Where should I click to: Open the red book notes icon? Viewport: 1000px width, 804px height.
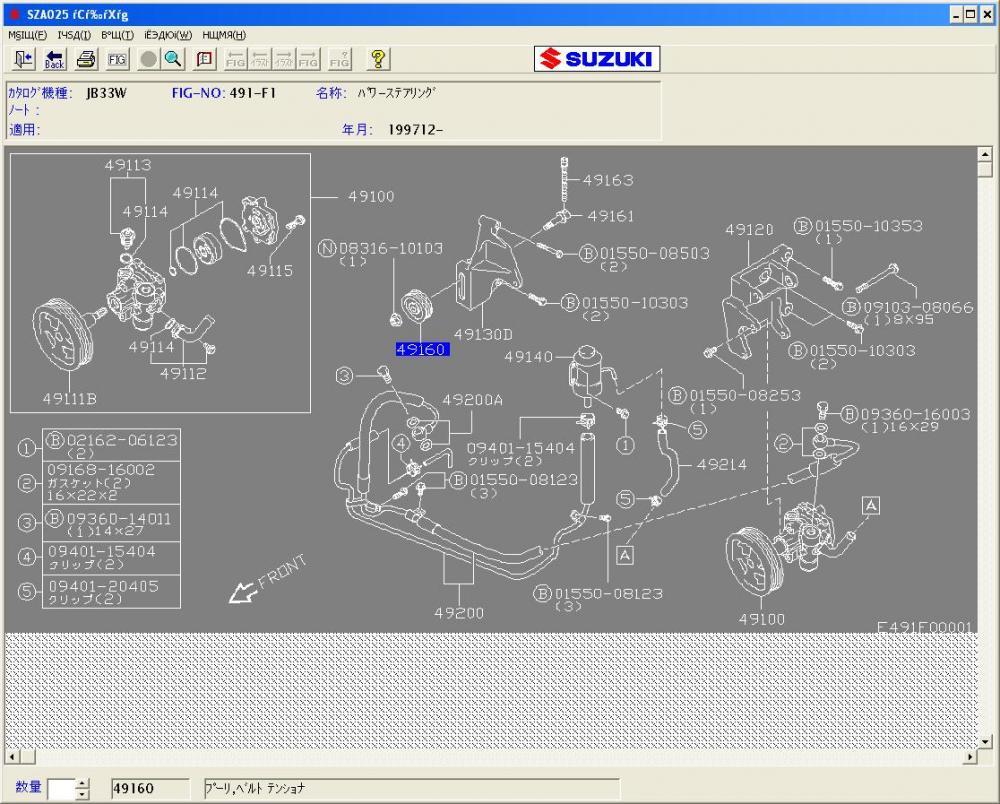204,59
